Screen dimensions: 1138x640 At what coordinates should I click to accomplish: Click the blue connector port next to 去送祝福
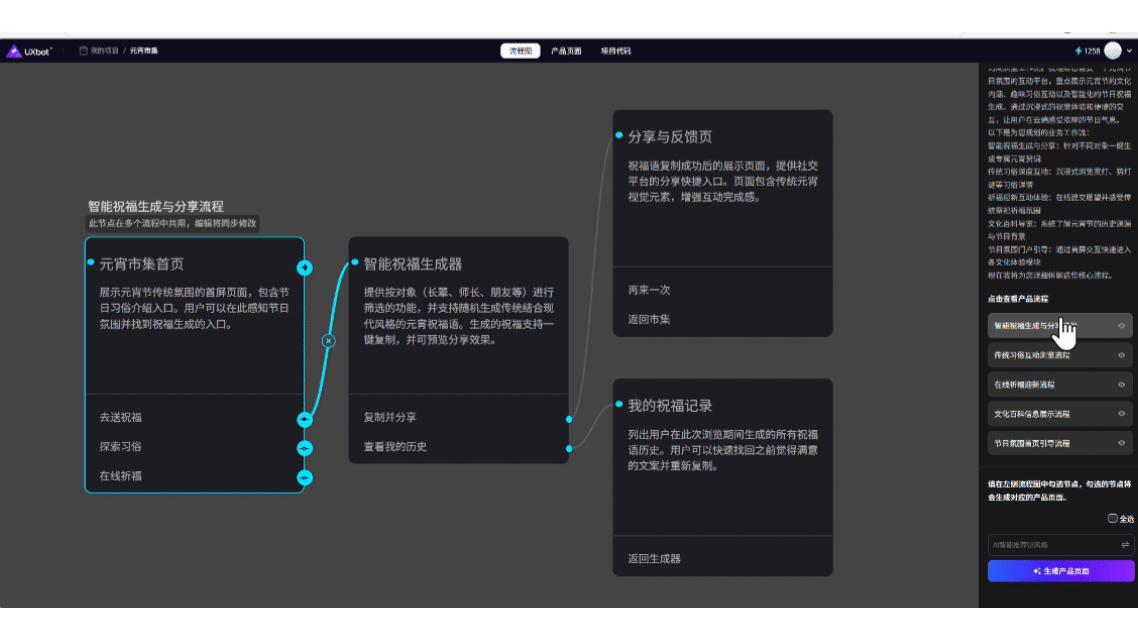point(304,419)
